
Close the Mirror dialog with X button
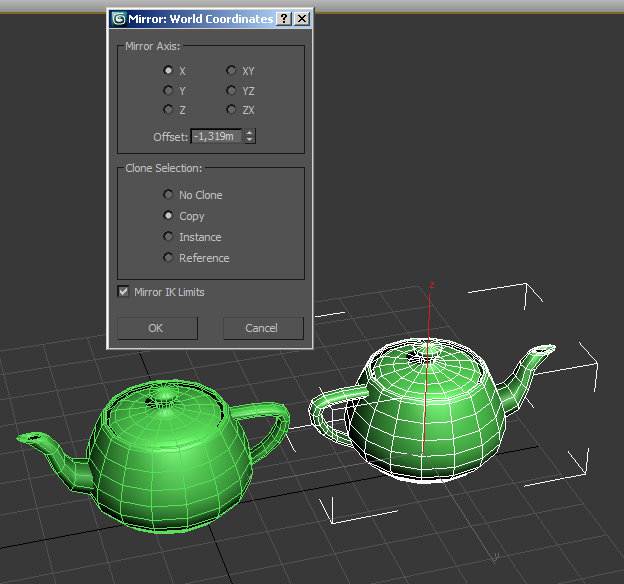pos(302,19)
